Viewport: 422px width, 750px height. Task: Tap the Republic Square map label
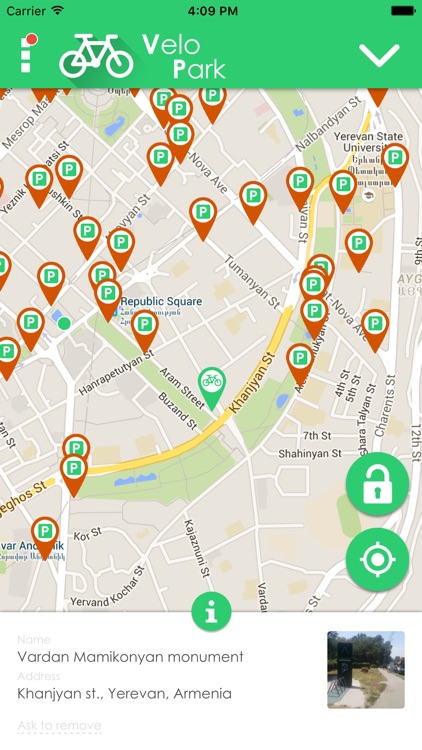point(161,301)
